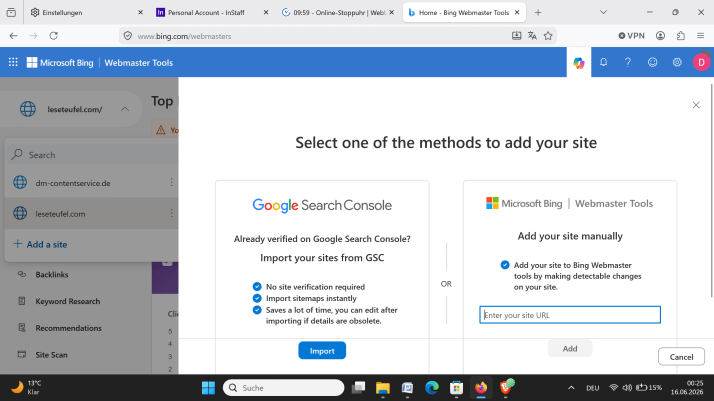
Task: Click the site security shield icon
Action: [128, 36]
